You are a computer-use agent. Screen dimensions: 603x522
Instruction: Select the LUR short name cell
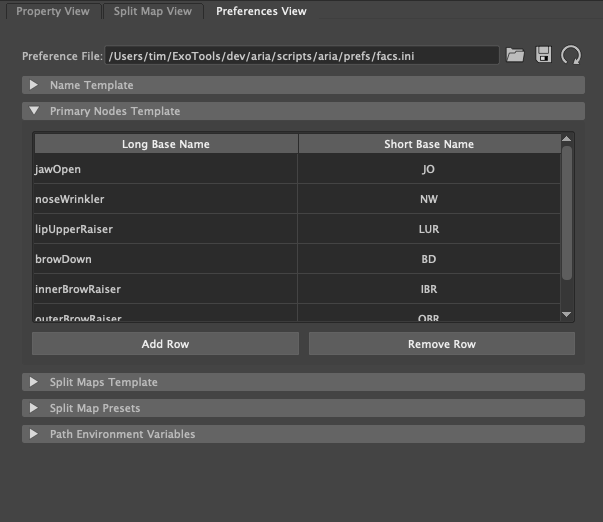click(x=429, y=229)
